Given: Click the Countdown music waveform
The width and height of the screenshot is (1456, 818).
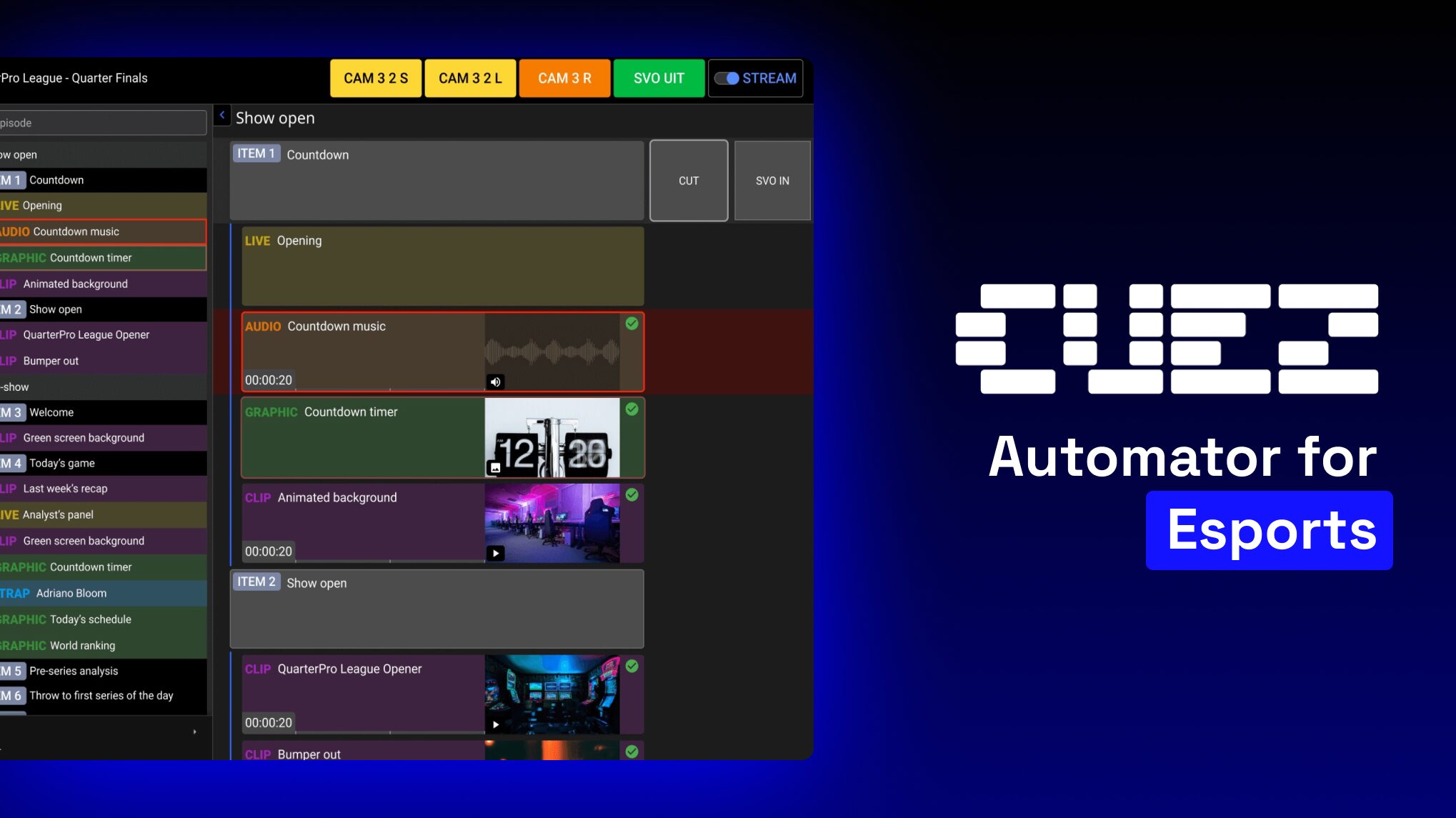Looking at the screenshot, I should tap(552, 351).
